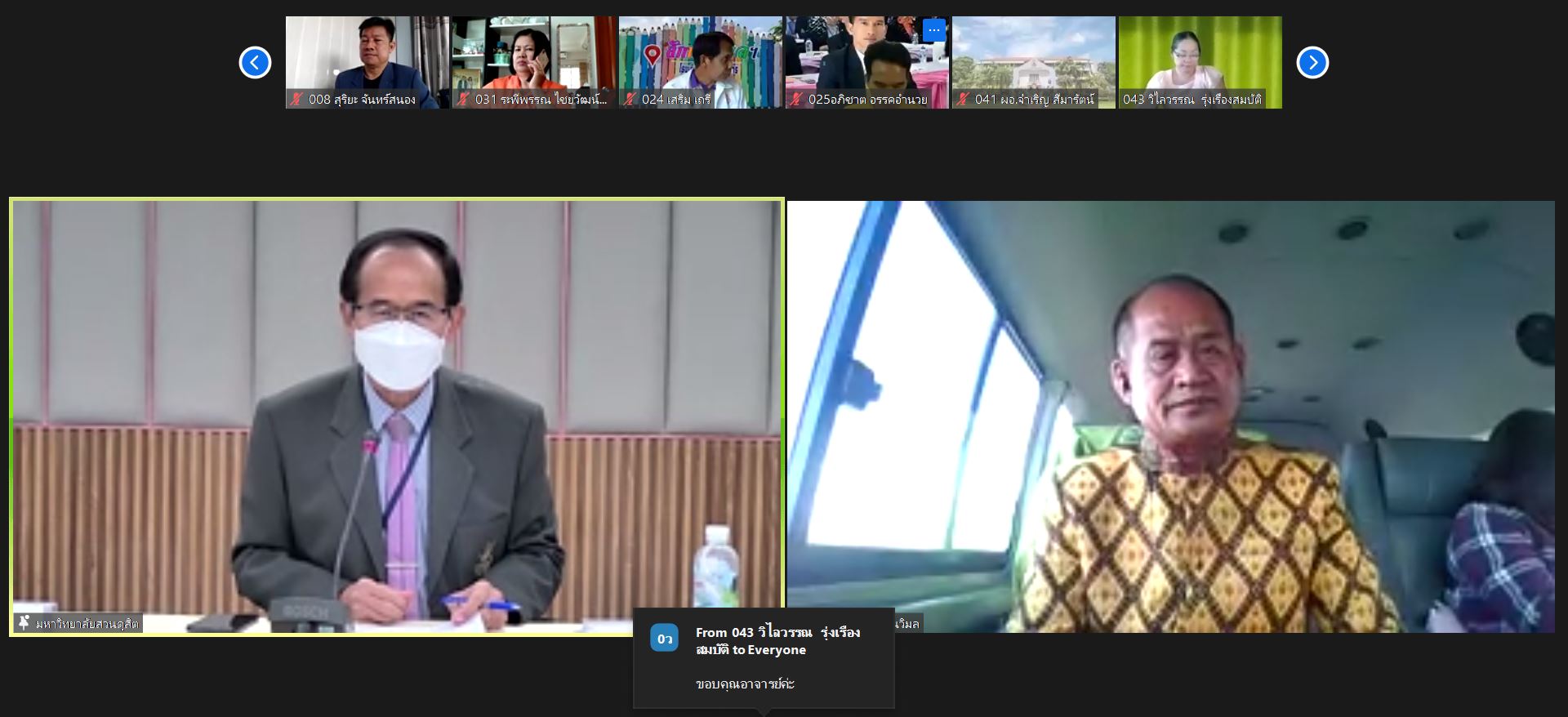
Task: Click the blue sender avatar in the chat notification
Action: tap(664, 638)
